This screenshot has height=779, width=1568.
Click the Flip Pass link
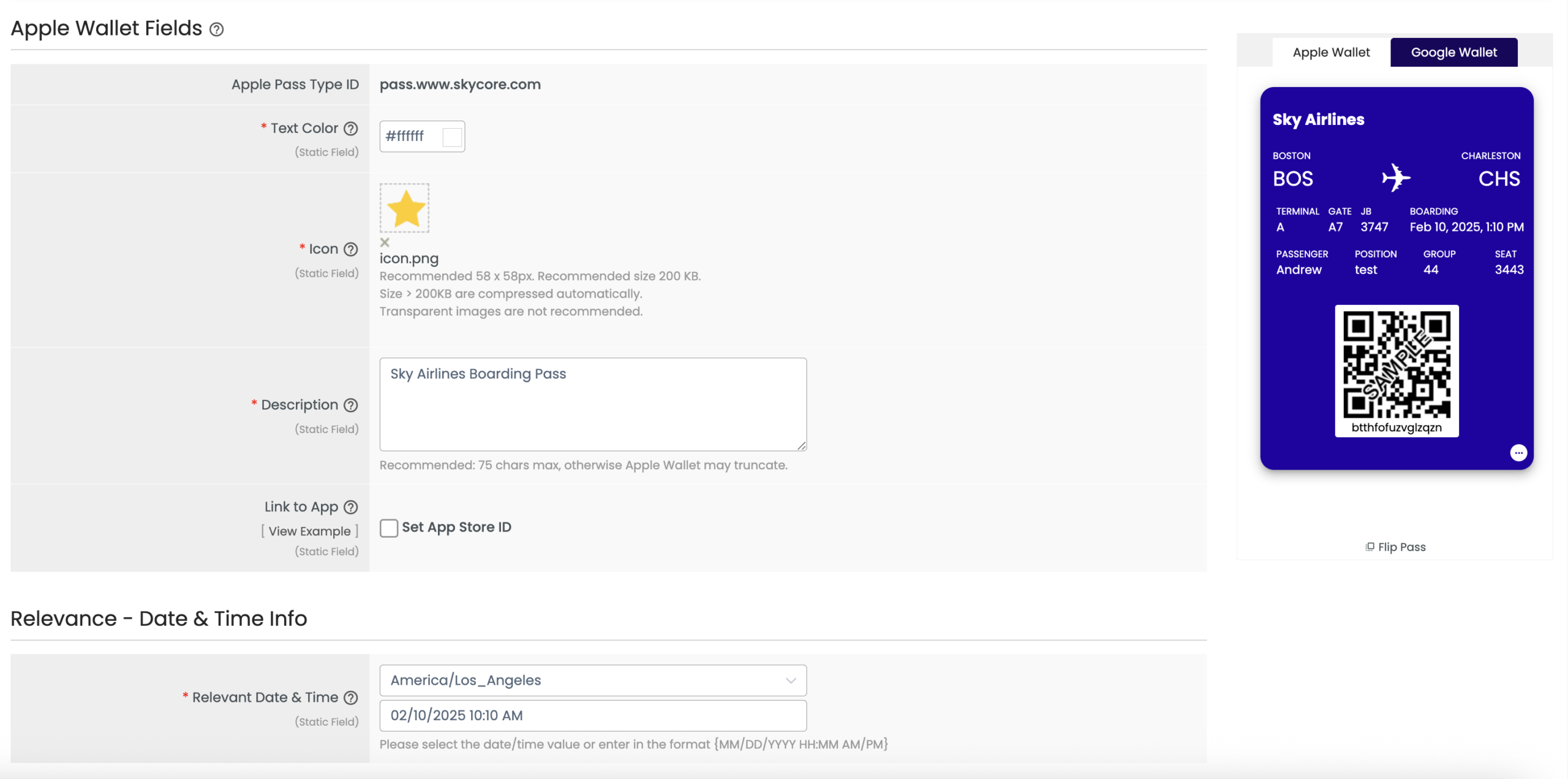pyautogui.click(x=1395, y=547)
